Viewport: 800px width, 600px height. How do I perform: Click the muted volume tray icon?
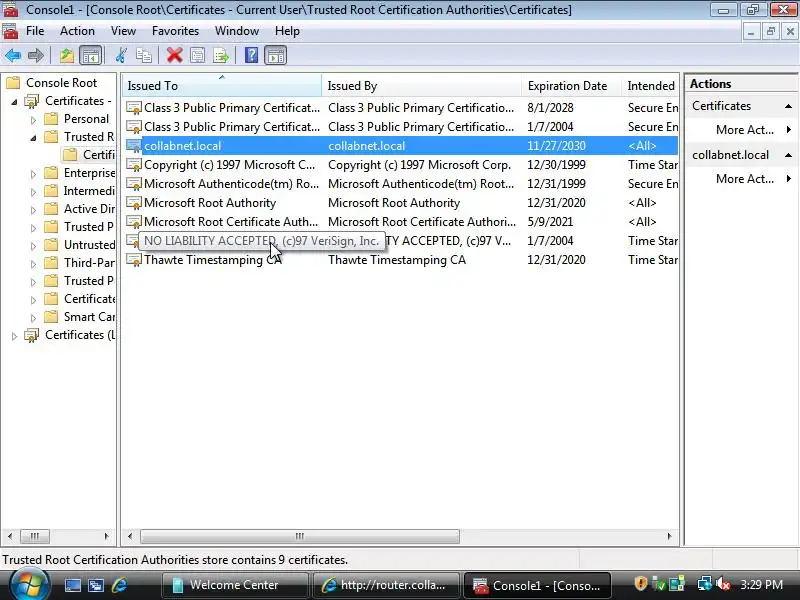pos(723,584)
